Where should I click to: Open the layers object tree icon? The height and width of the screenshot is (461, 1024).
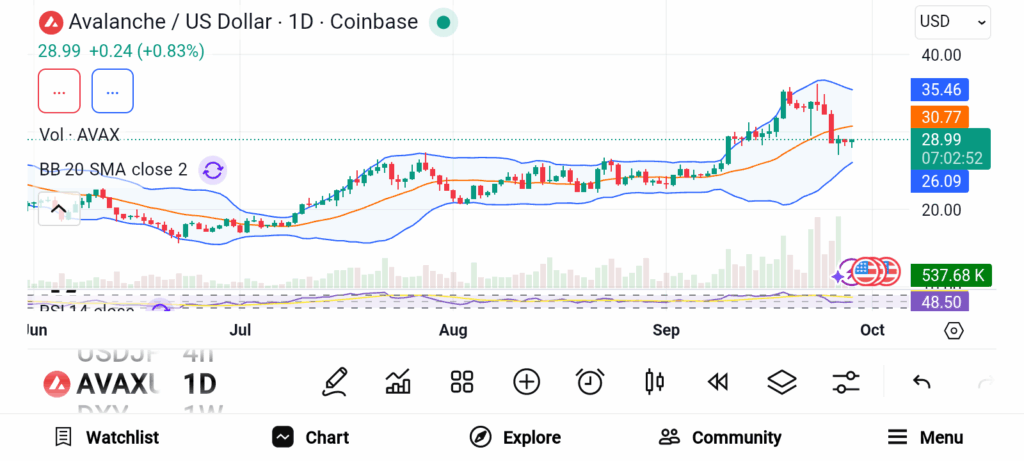click(781, 381)
